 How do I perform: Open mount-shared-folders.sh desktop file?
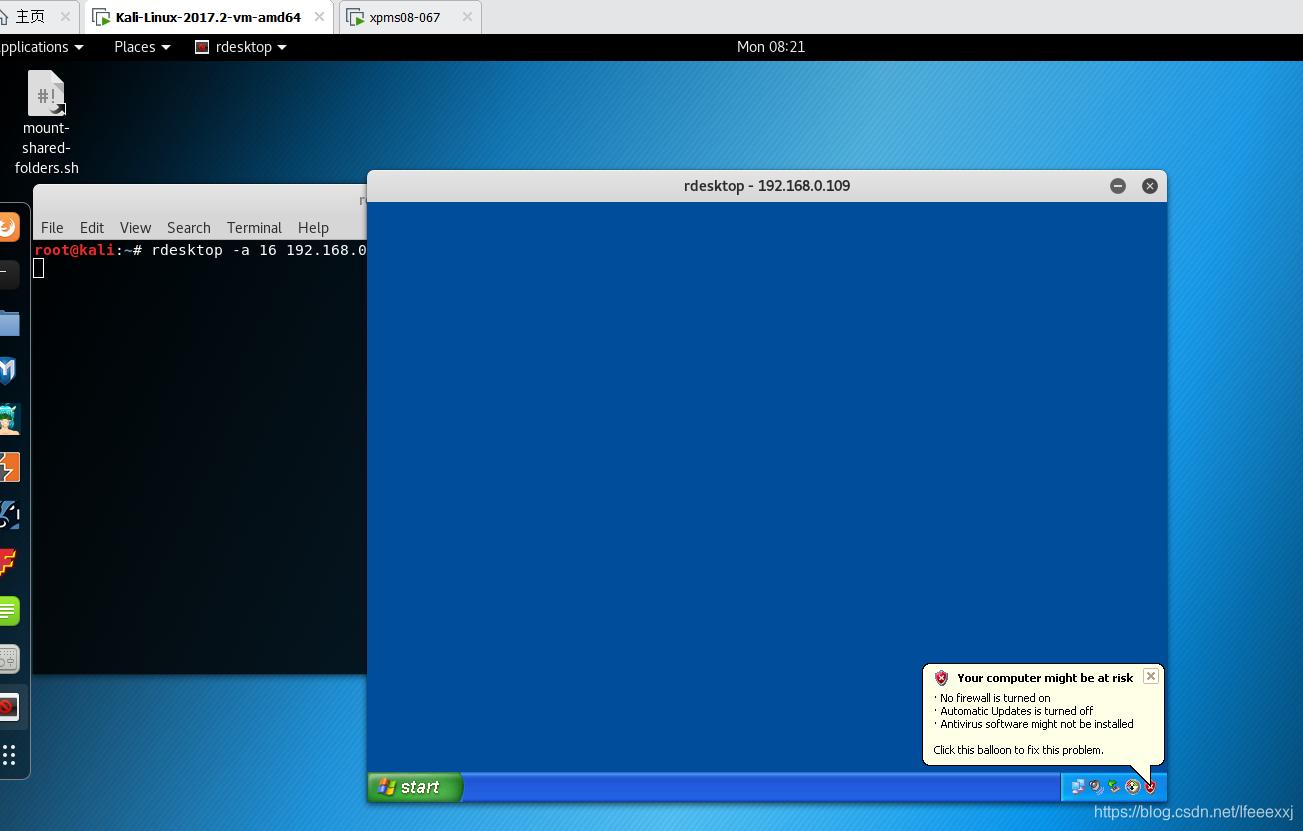(47, 122)
